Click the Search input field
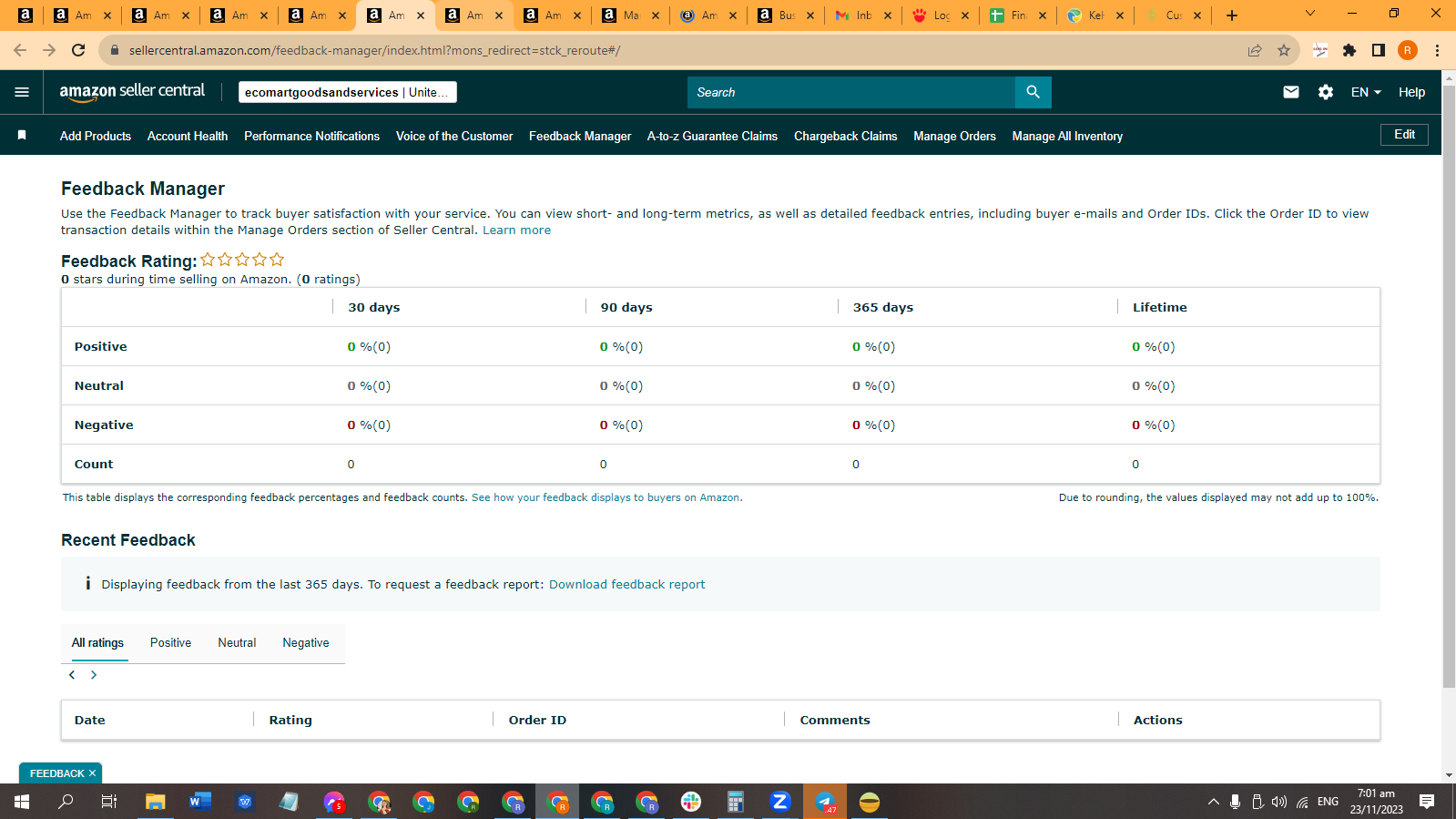This screenshot has height=819, width=1456. pyautogui.click(x=851, y=92)
